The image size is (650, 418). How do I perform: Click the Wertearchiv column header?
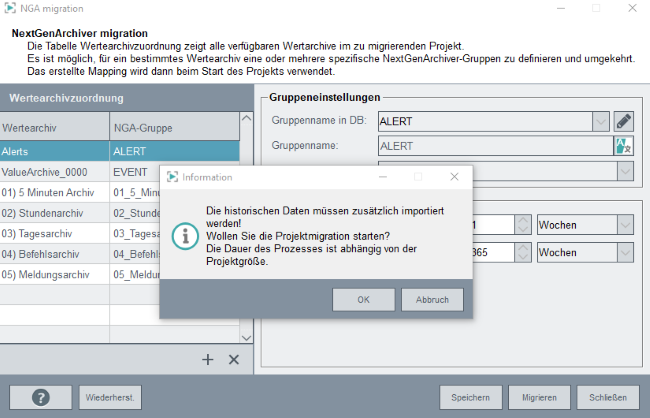[54, 128]
